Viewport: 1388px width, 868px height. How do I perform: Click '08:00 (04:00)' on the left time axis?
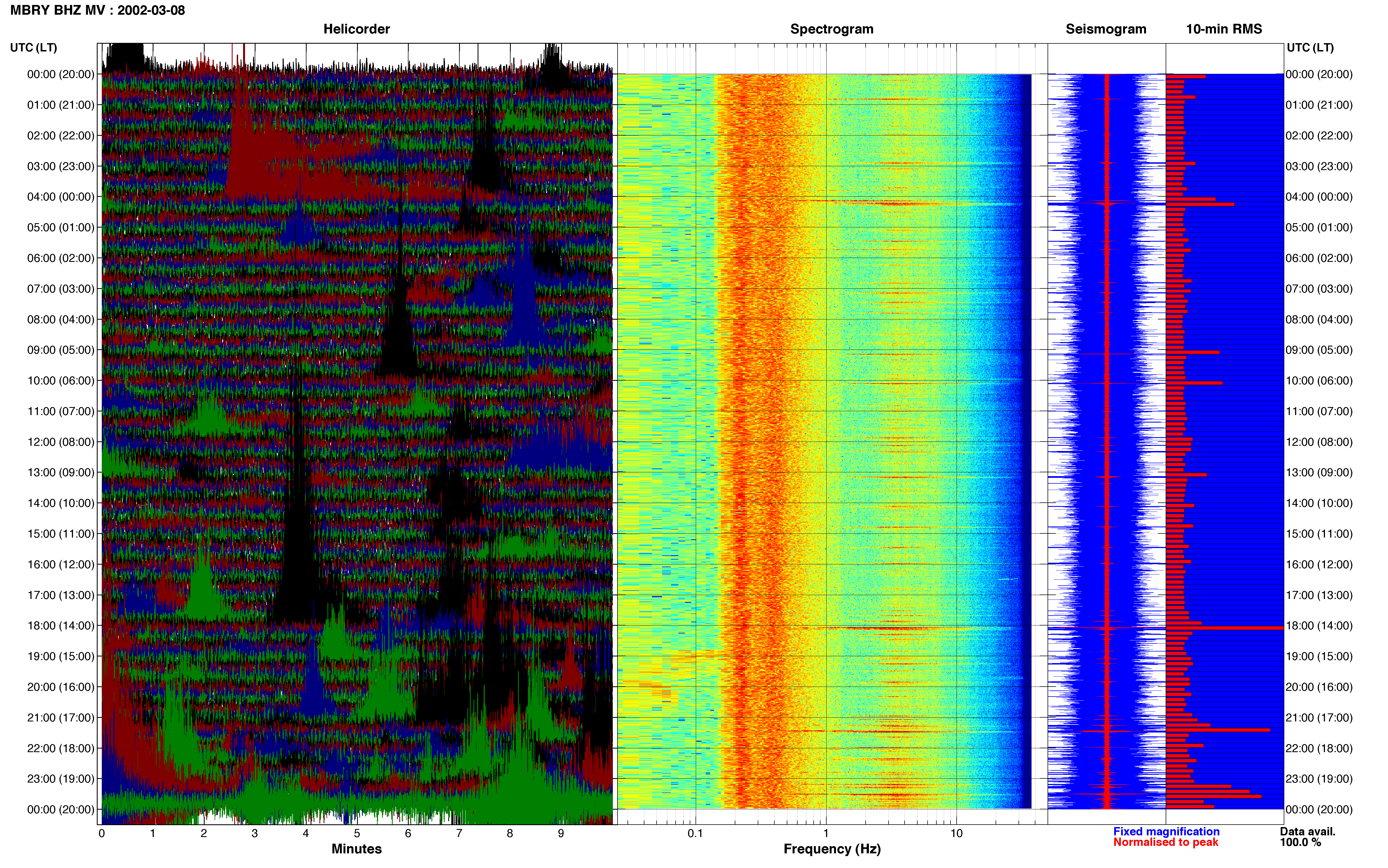(x=61, y=319)
